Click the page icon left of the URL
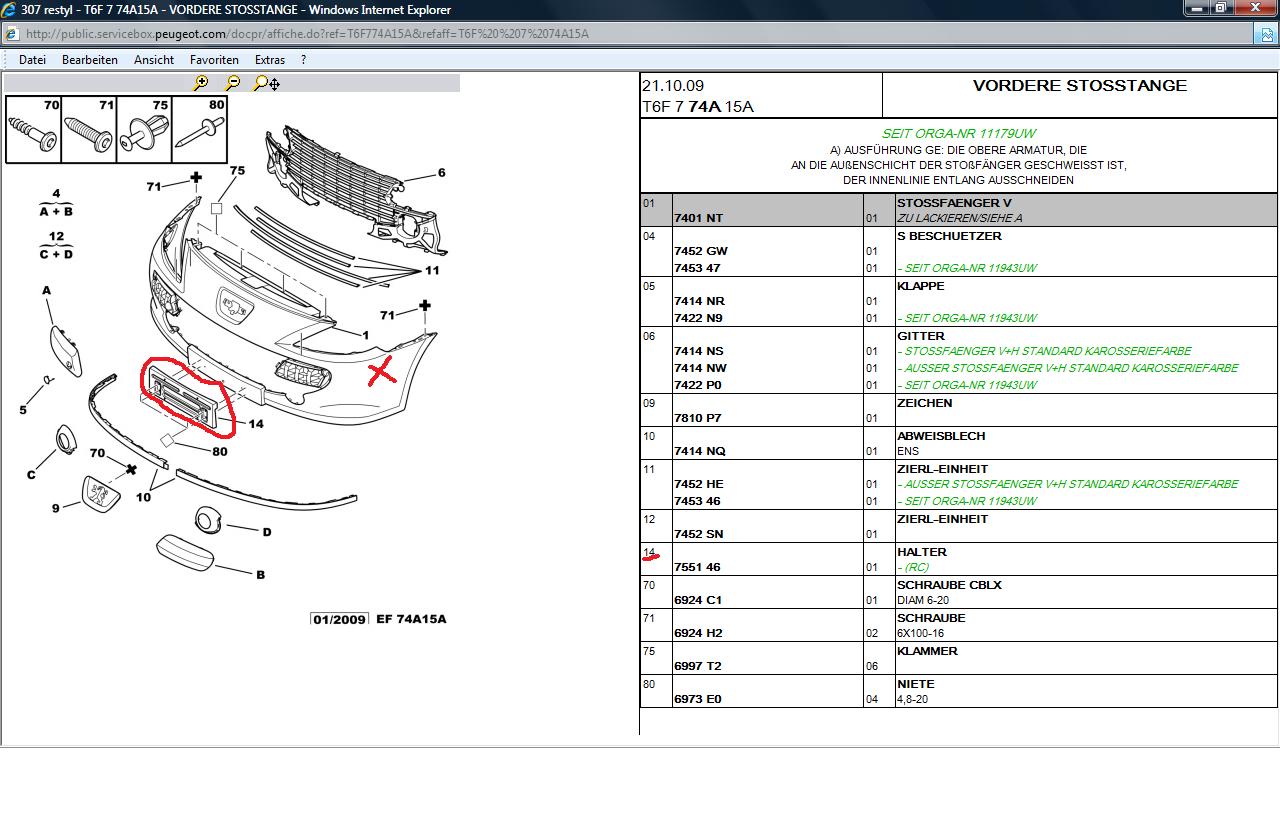This screenshot has width=1280, height=814. [13, 33]
